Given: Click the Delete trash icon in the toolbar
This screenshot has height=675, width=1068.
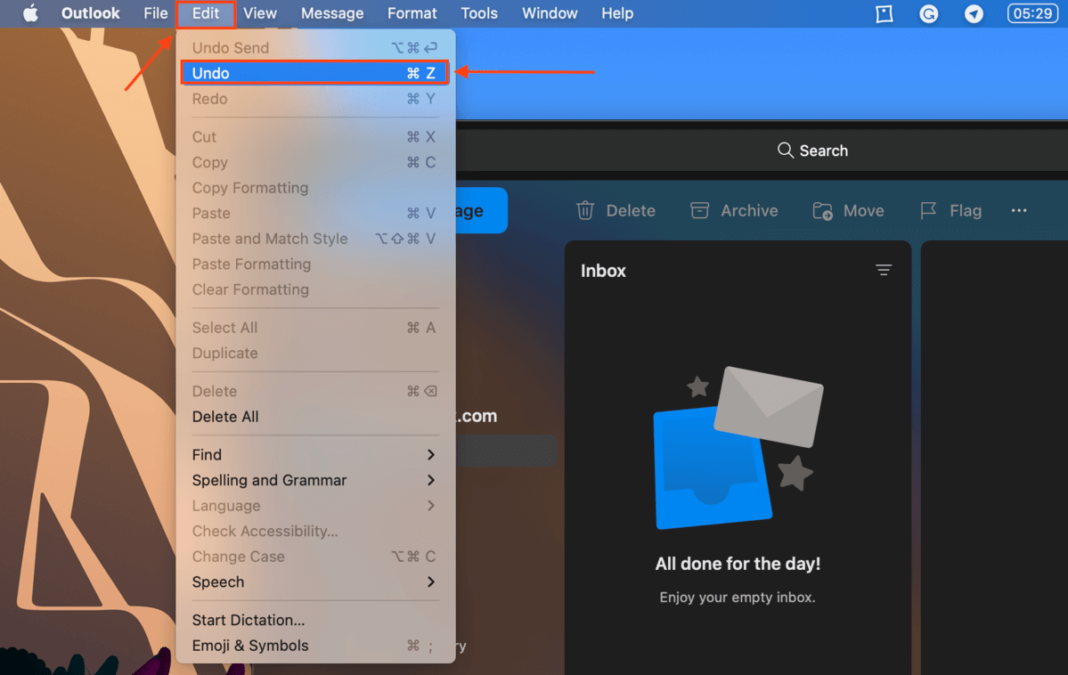Looking at the screenshot, I should click(x=586, y=210).
